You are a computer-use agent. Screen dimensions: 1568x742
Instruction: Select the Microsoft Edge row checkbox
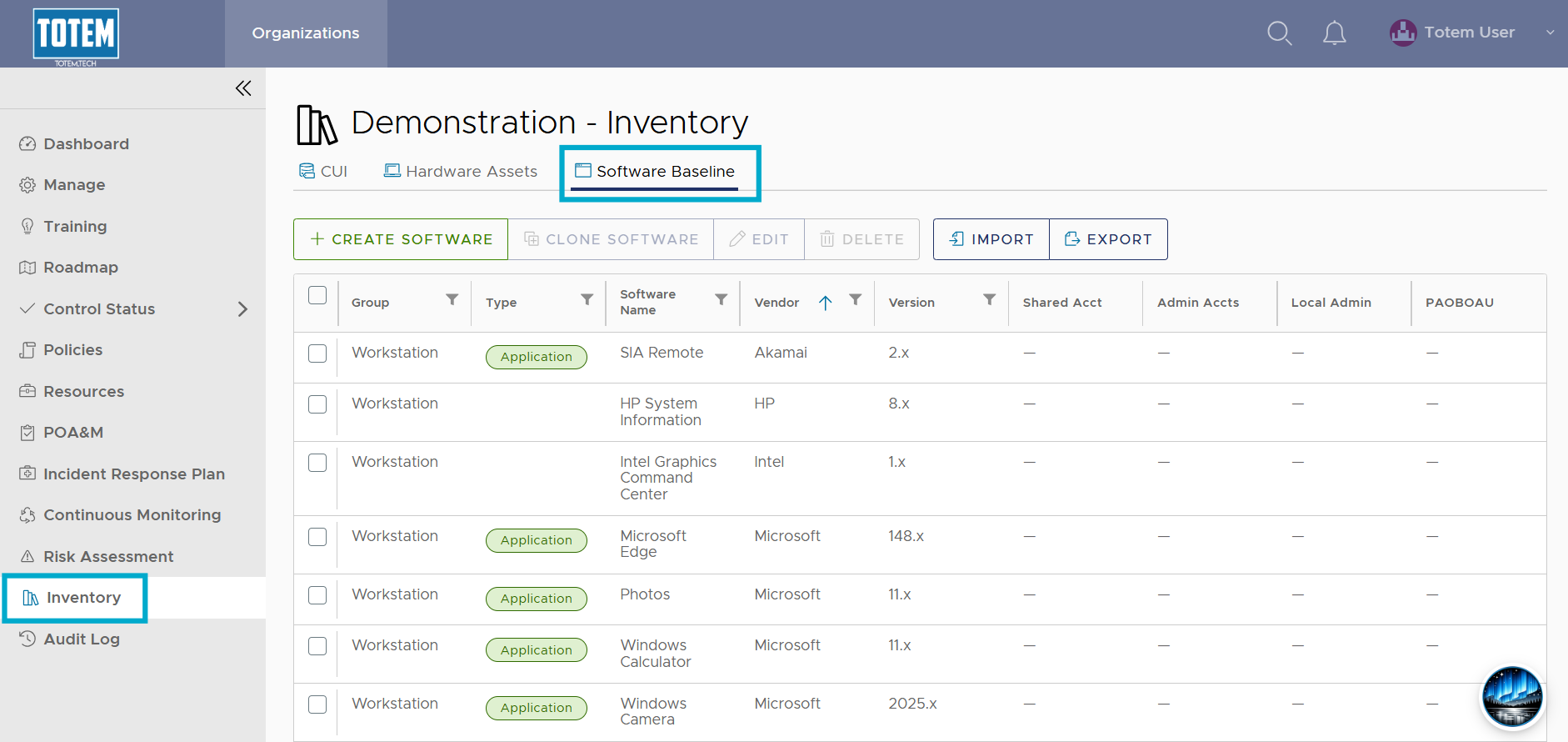click(317, 537)
